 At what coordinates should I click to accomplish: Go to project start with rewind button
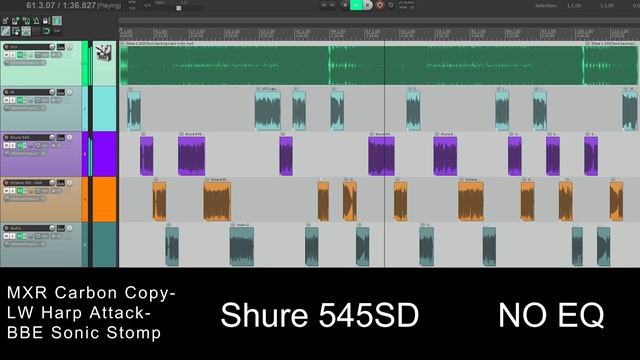click(323, 5)
